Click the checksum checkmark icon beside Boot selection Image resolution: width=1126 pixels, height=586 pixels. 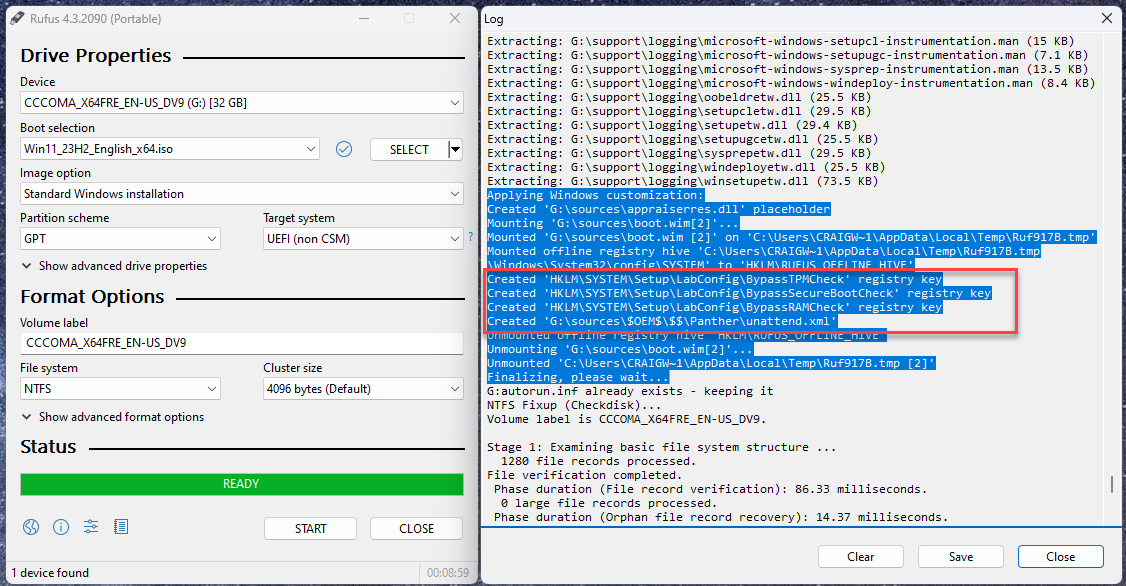click(x=344, y=149)
